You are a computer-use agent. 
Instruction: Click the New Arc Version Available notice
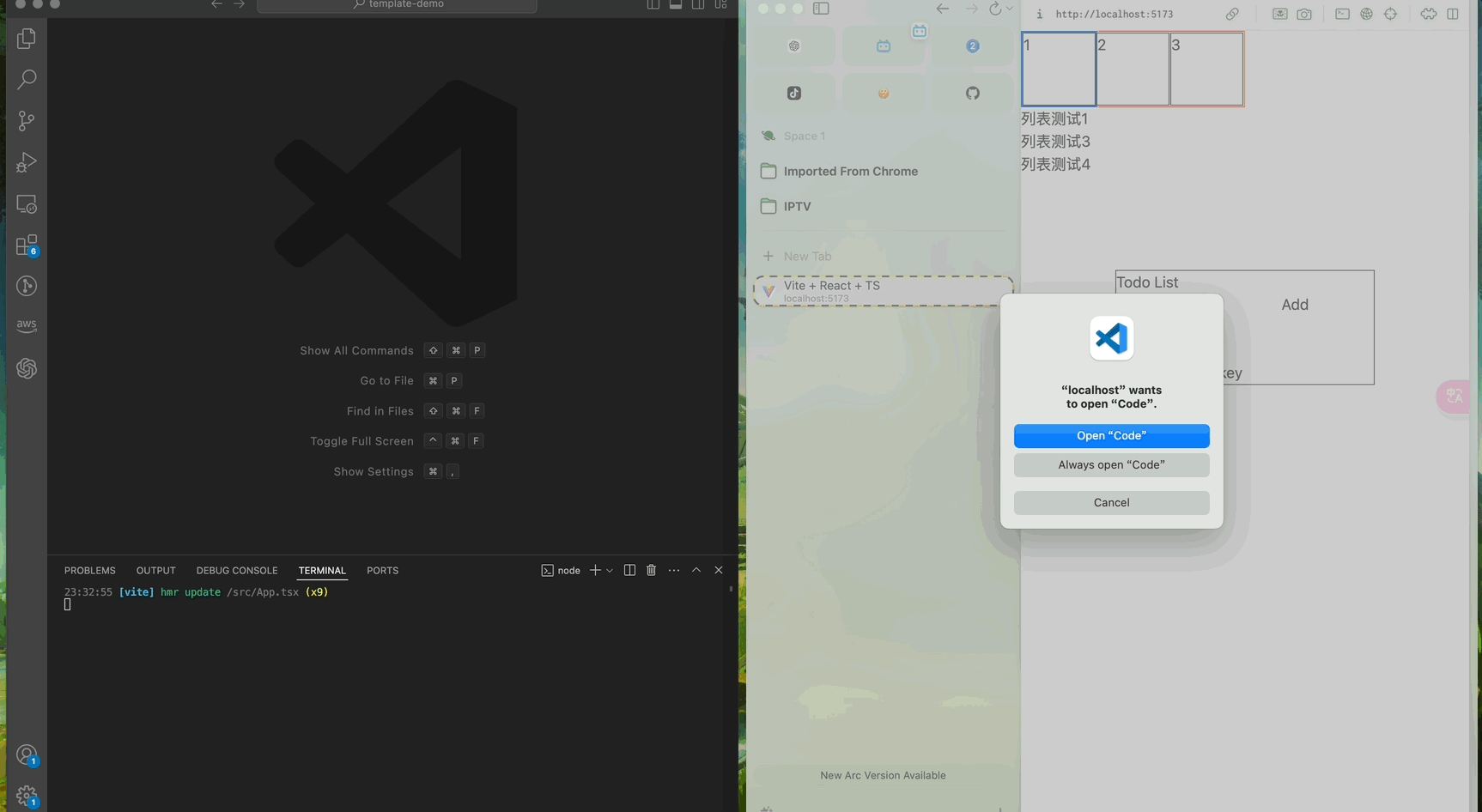(x=883, y=776)
